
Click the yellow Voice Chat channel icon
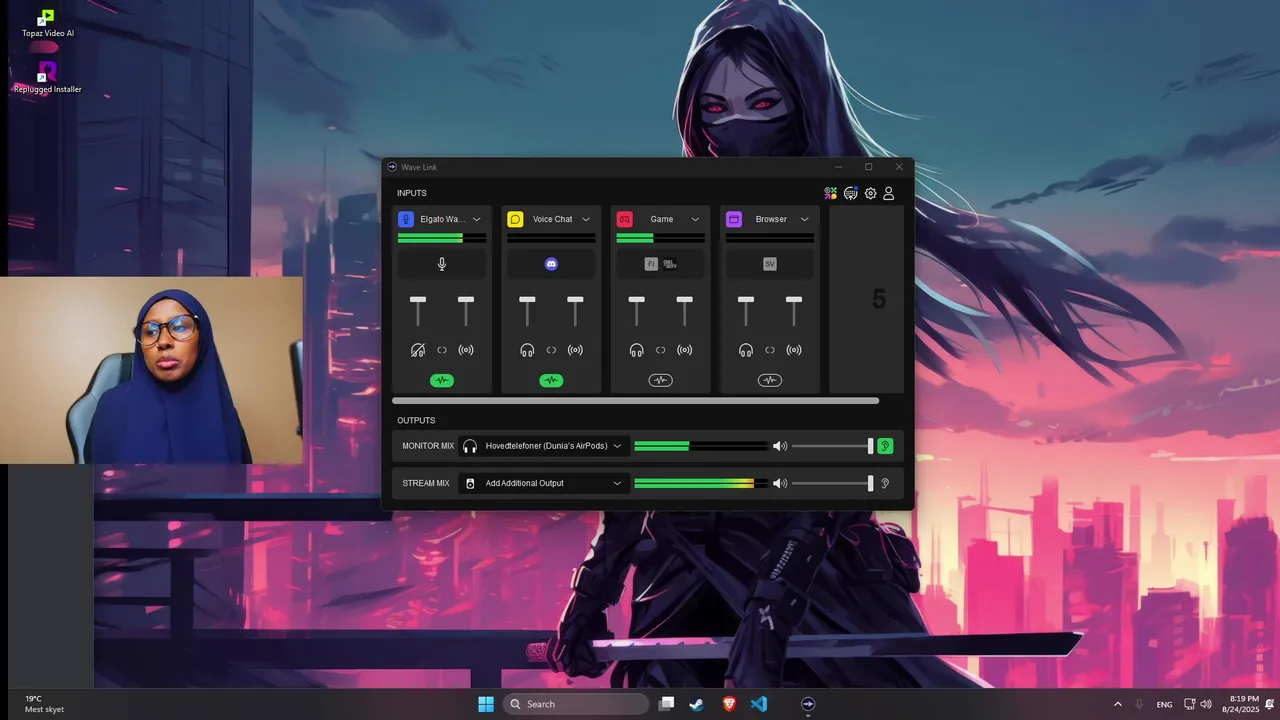pos(515,219)
